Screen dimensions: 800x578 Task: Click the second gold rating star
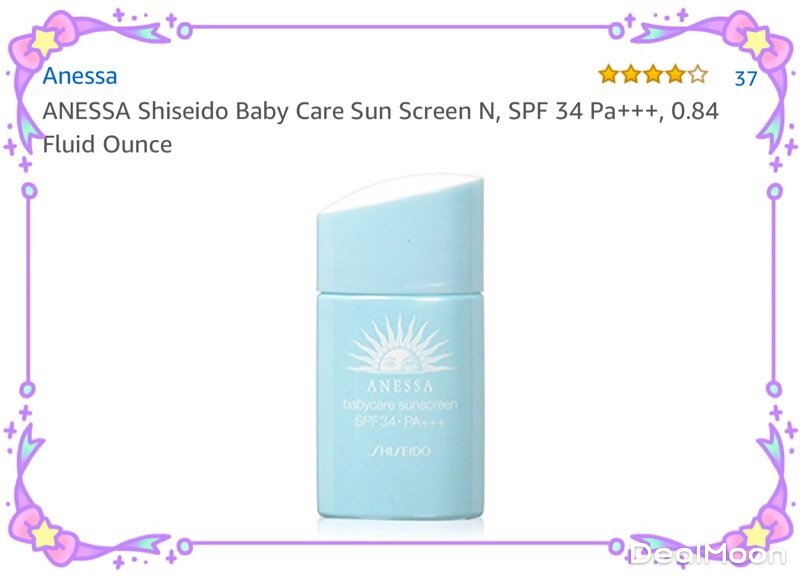click(x=631, y=74)
